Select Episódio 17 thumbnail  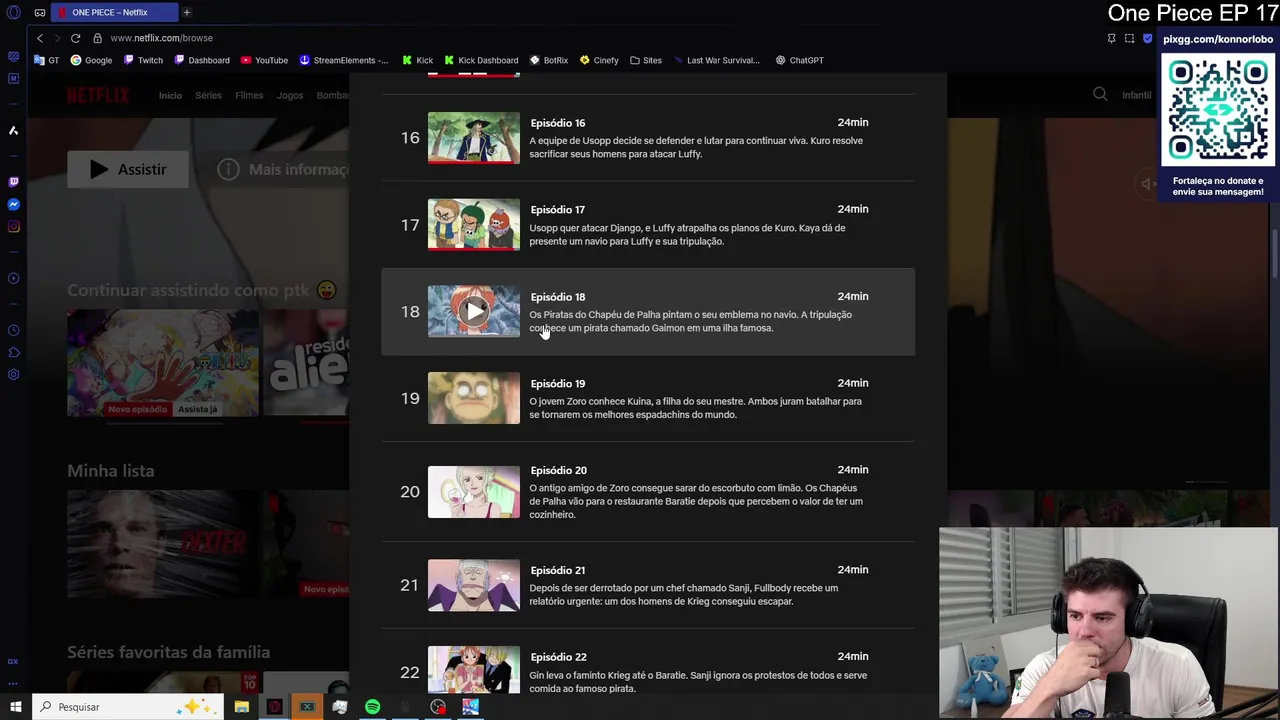(474, 224)
